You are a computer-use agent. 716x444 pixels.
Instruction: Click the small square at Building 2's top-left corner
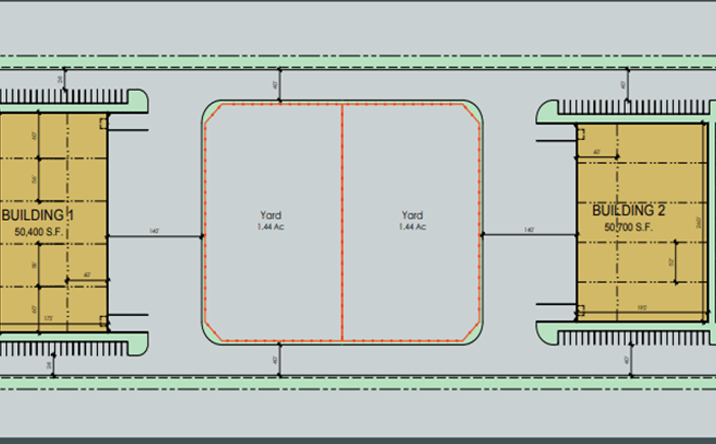point(581,134)
